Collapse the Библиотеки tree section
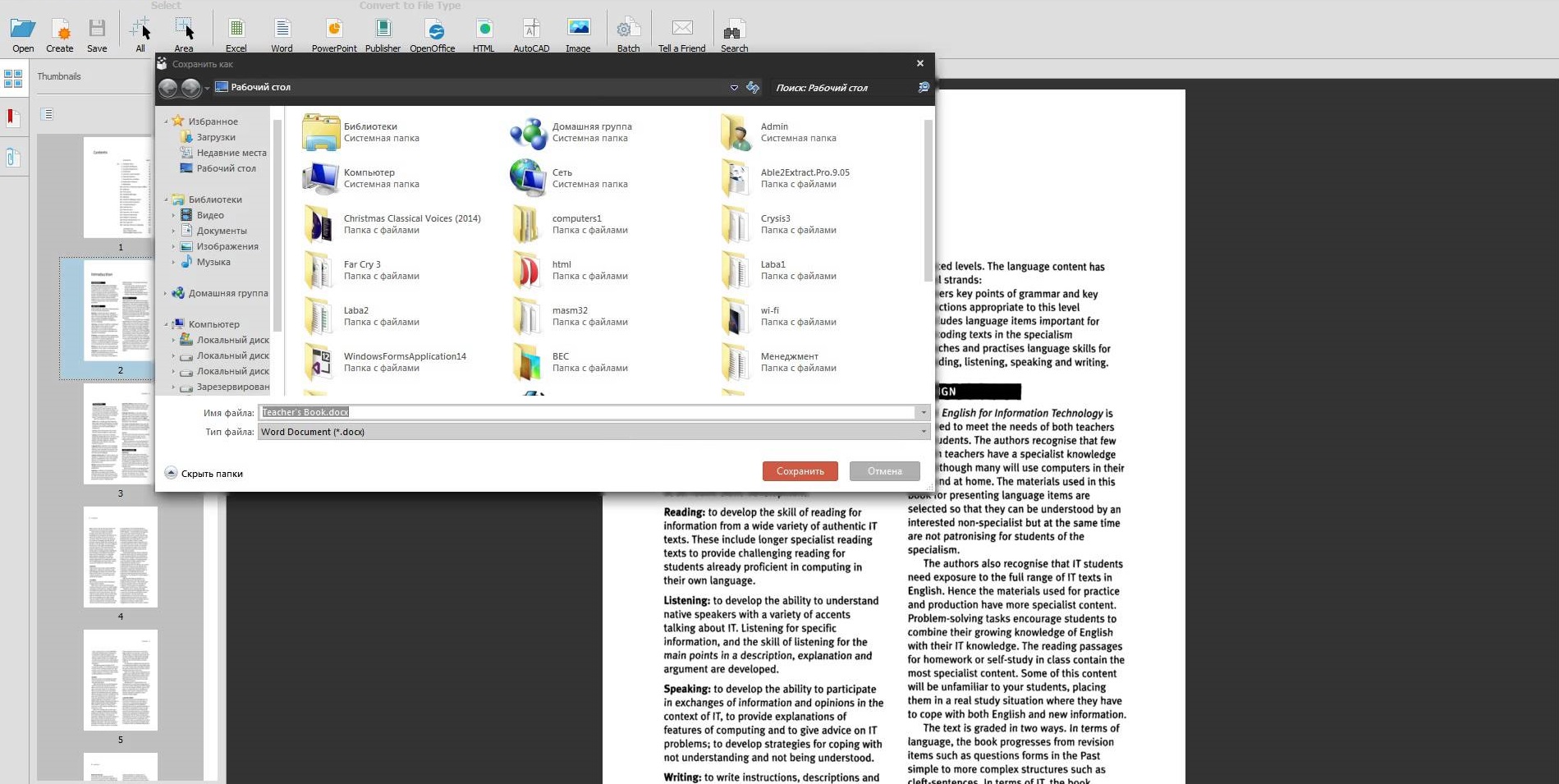Viewport: 1559px width, 784px height. [x=166, y=199]
